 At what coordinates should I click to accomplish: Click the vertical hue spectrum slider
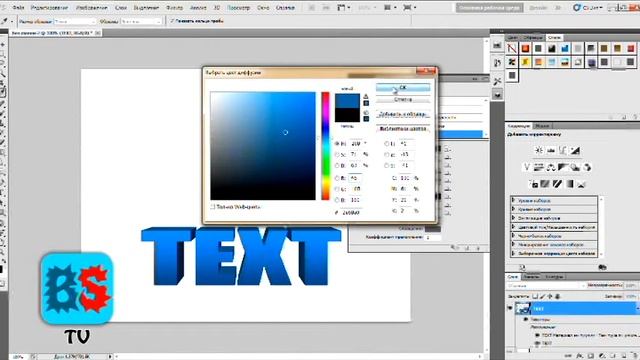point(325,146)
